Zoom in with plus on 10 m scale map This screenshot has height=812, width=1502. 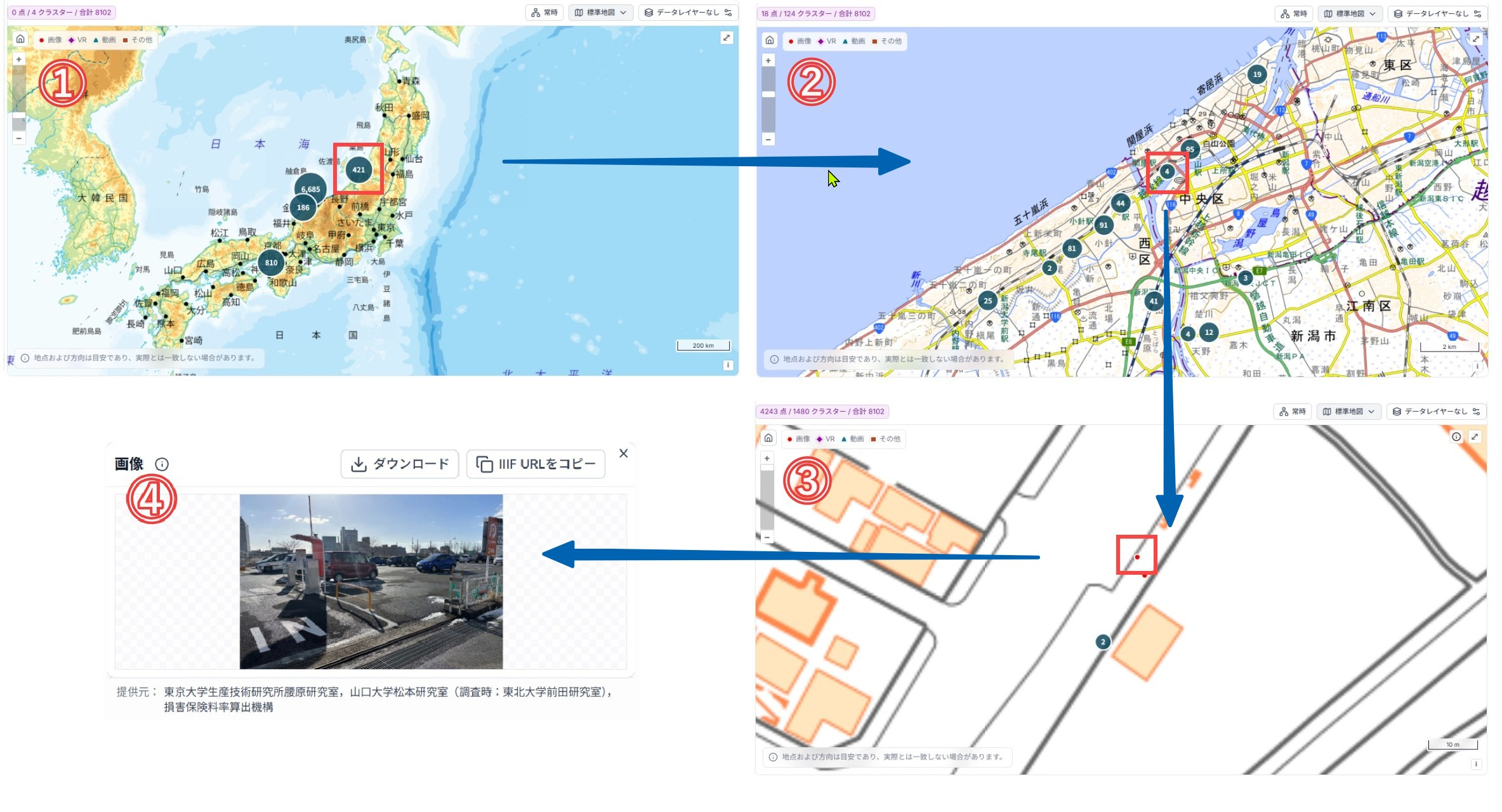pos(767,459)
